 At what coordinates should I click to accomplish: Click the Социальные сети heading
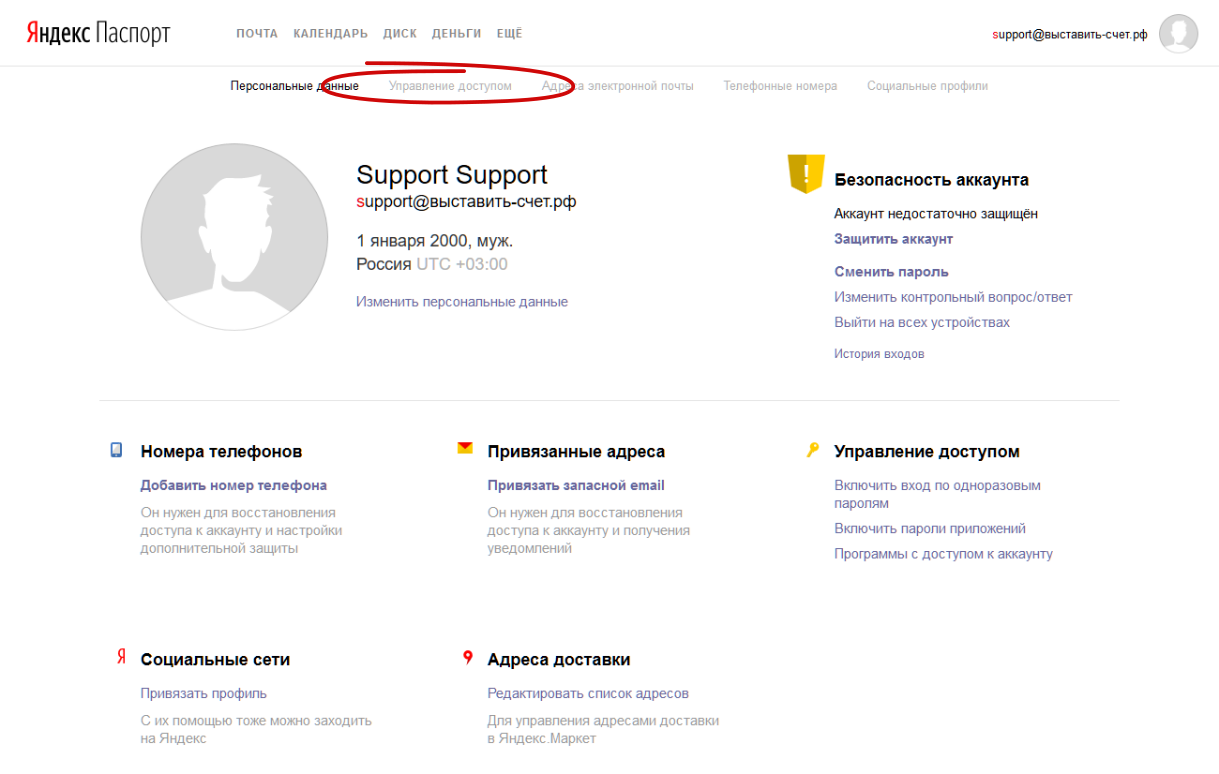pos(215,660)
